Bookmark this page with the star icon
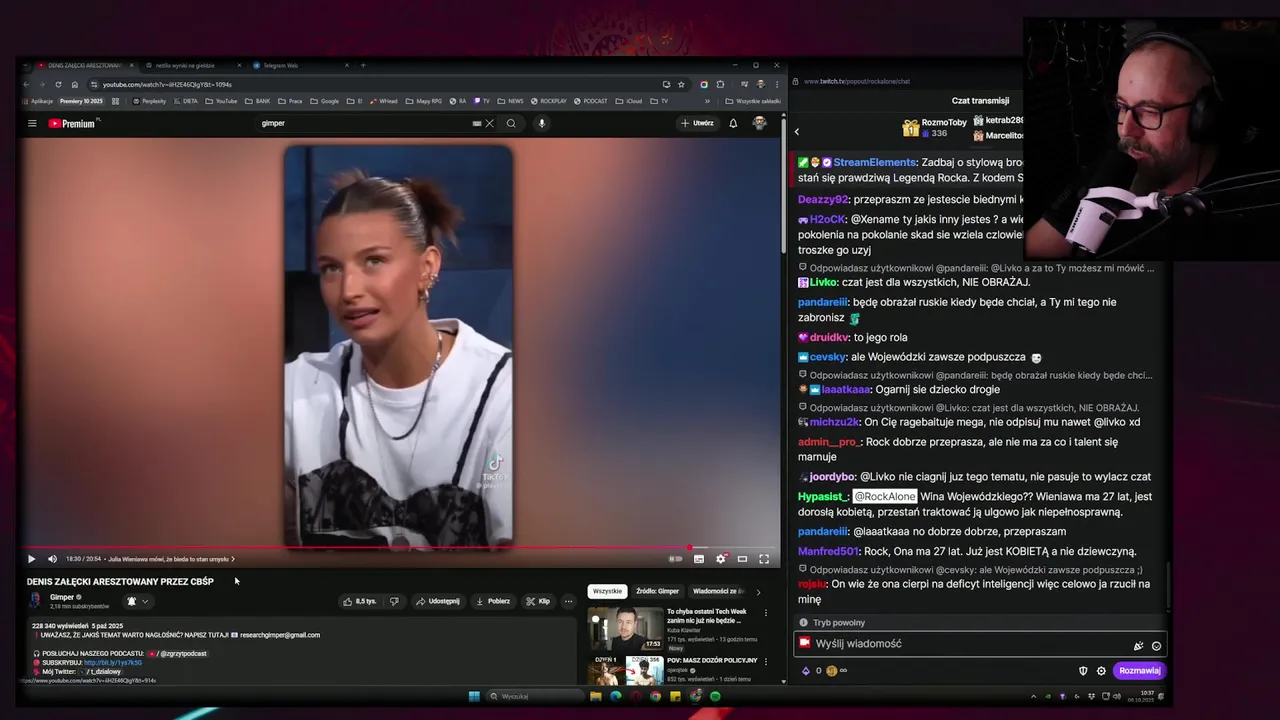1280x720 pixels. pos(681,85)
